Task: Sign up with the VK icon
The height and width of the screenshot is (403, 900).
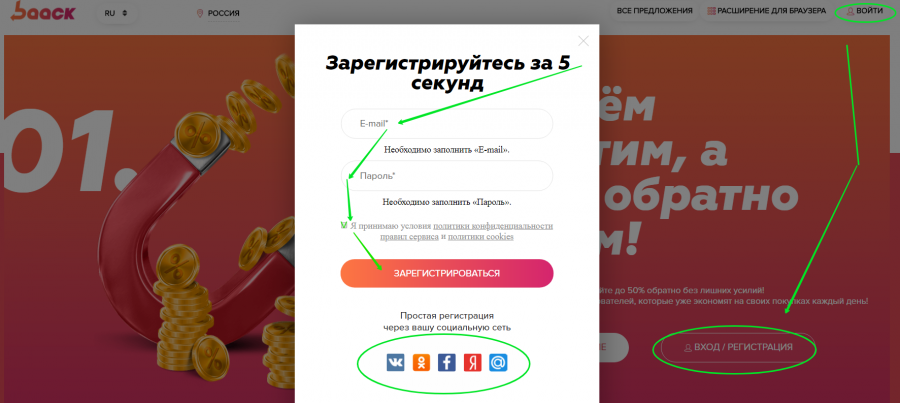Action: click(x=395, y=362)
